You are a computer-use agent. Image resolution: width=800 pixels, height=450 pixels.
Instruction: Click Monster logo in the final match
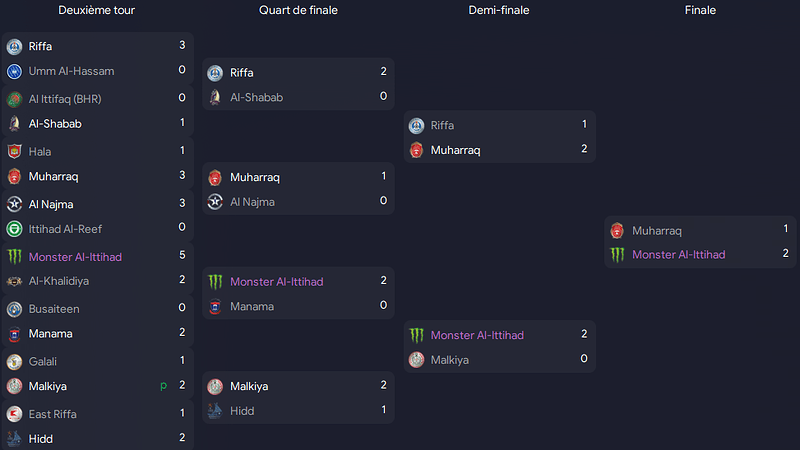coord(617,255)
